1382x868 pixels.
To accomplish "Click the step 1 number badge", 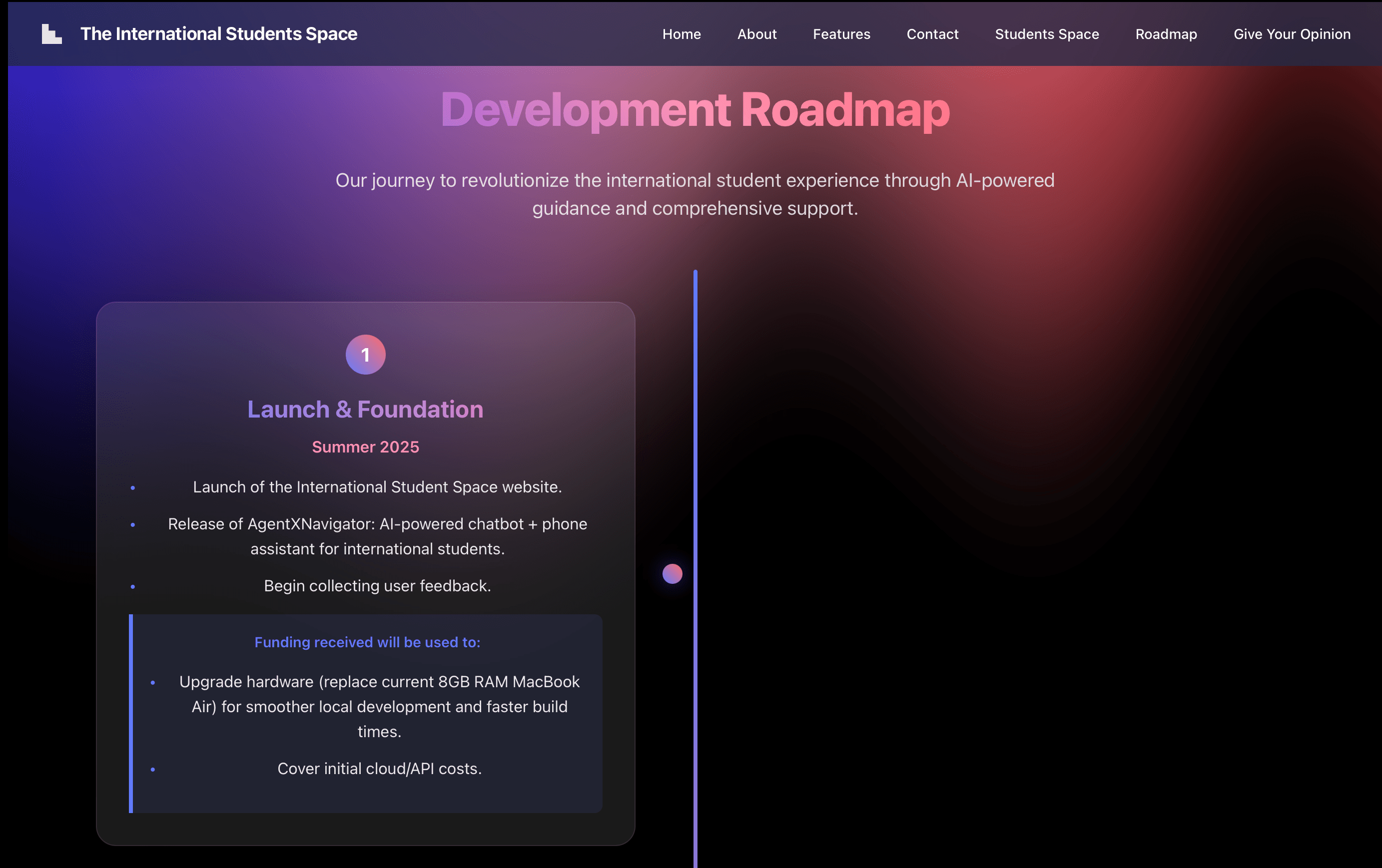I will coord(366,355).
